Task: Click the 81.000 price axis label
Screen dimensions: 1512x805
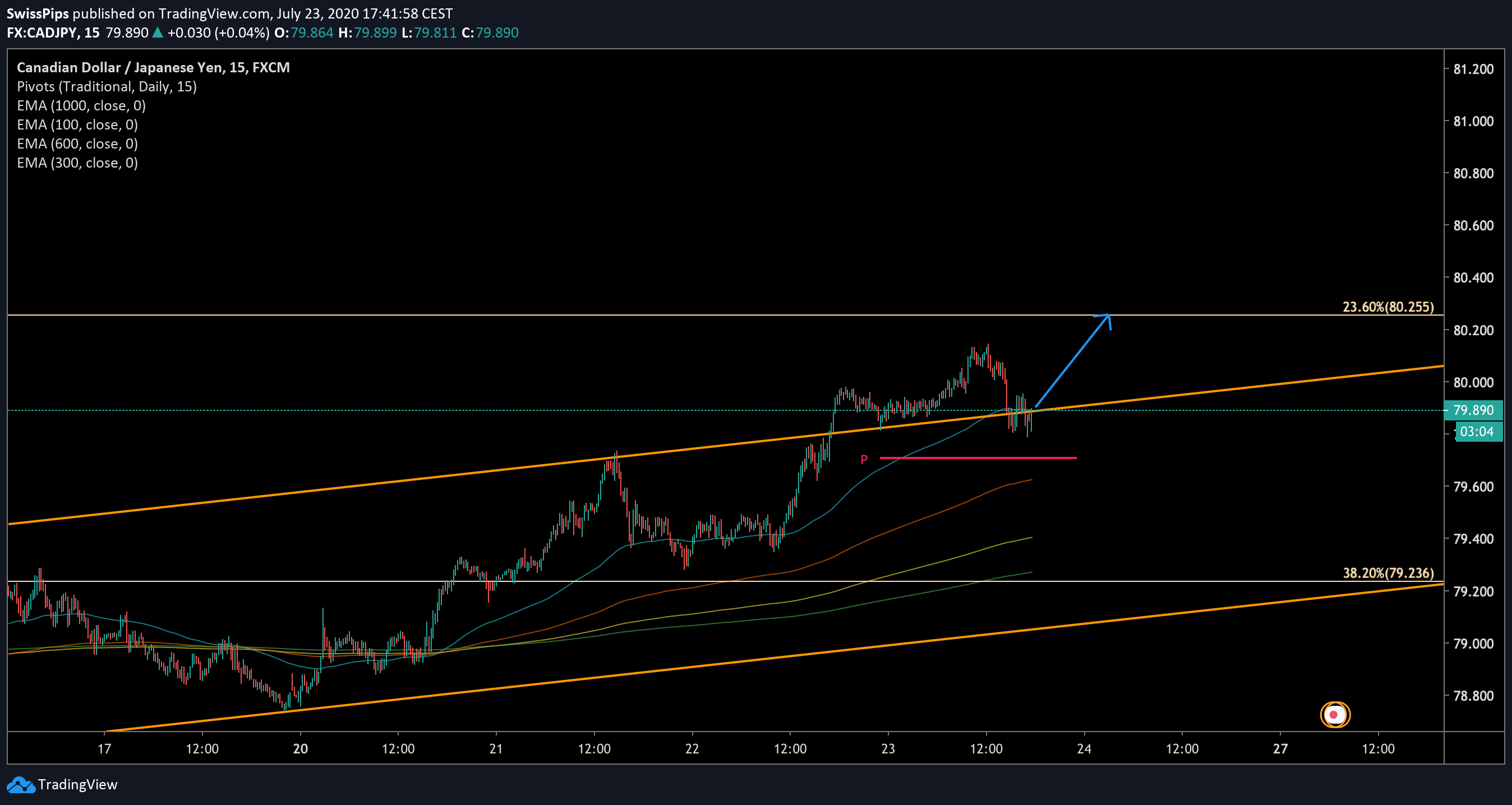Action: coord(1473,122)
